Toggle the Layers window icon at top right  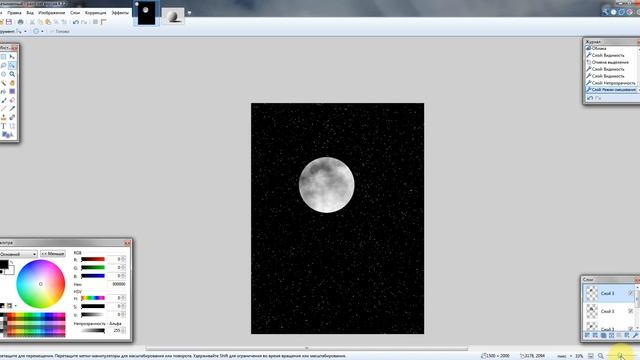coord(622,12)
